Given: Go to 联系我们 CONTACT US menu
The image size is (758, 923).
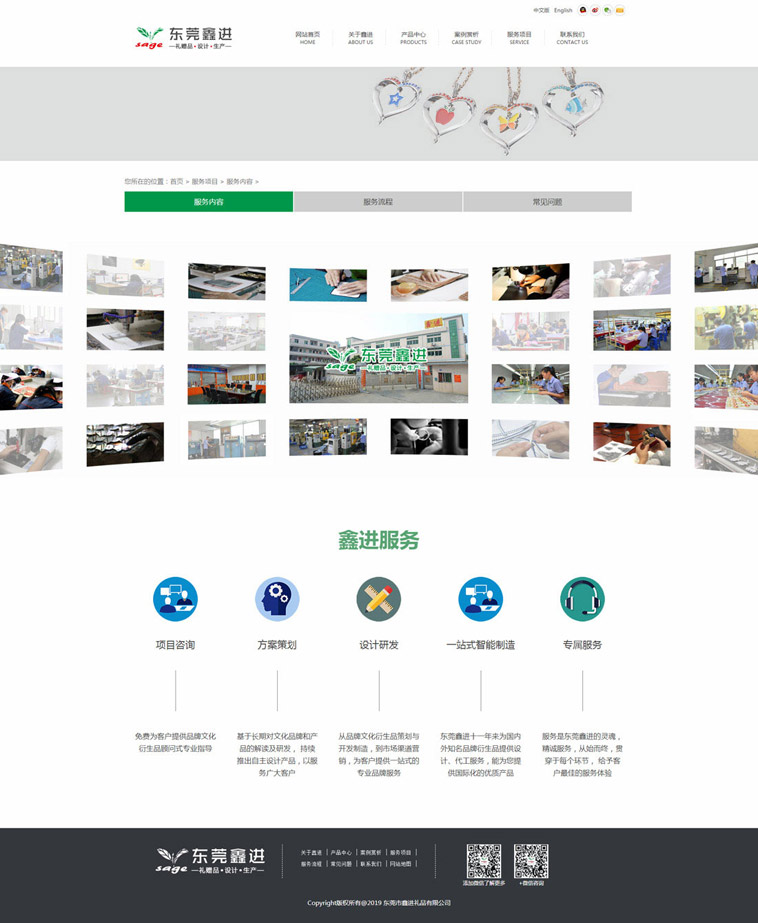Looking at the screenshot, I should [572, 37].
